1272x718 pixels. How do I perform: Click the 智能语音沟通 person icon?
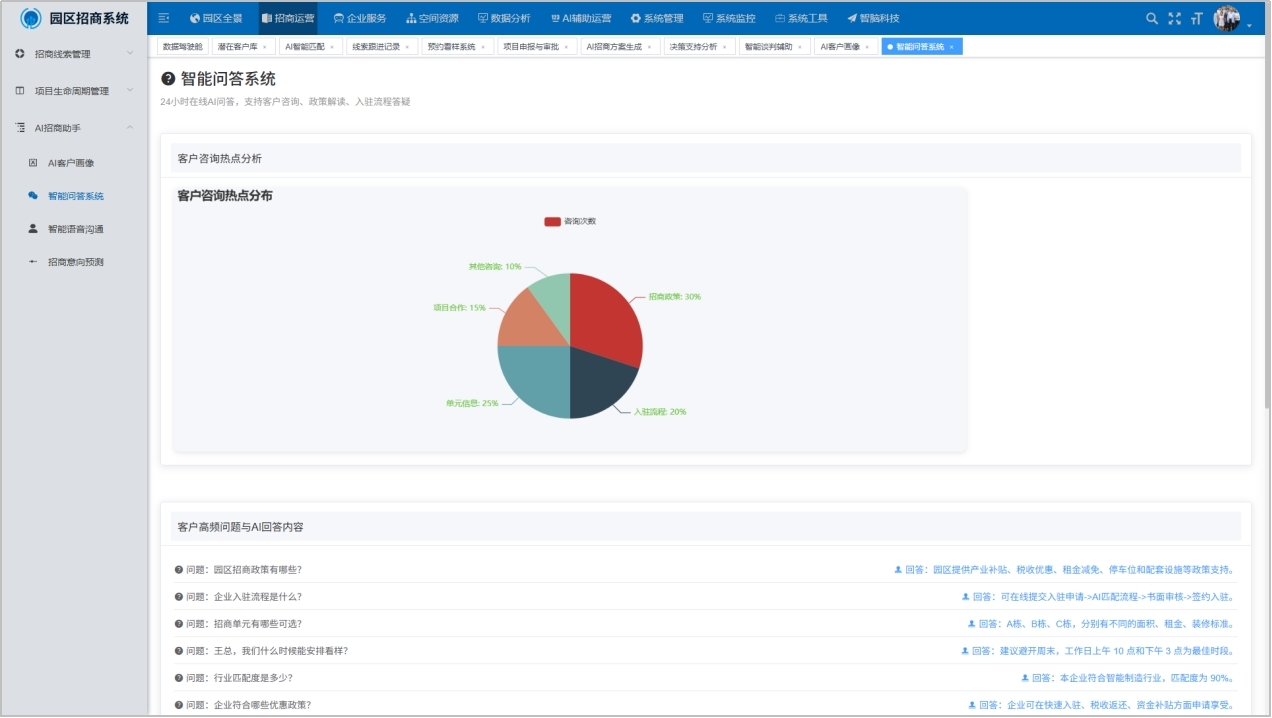click(33, 229)
